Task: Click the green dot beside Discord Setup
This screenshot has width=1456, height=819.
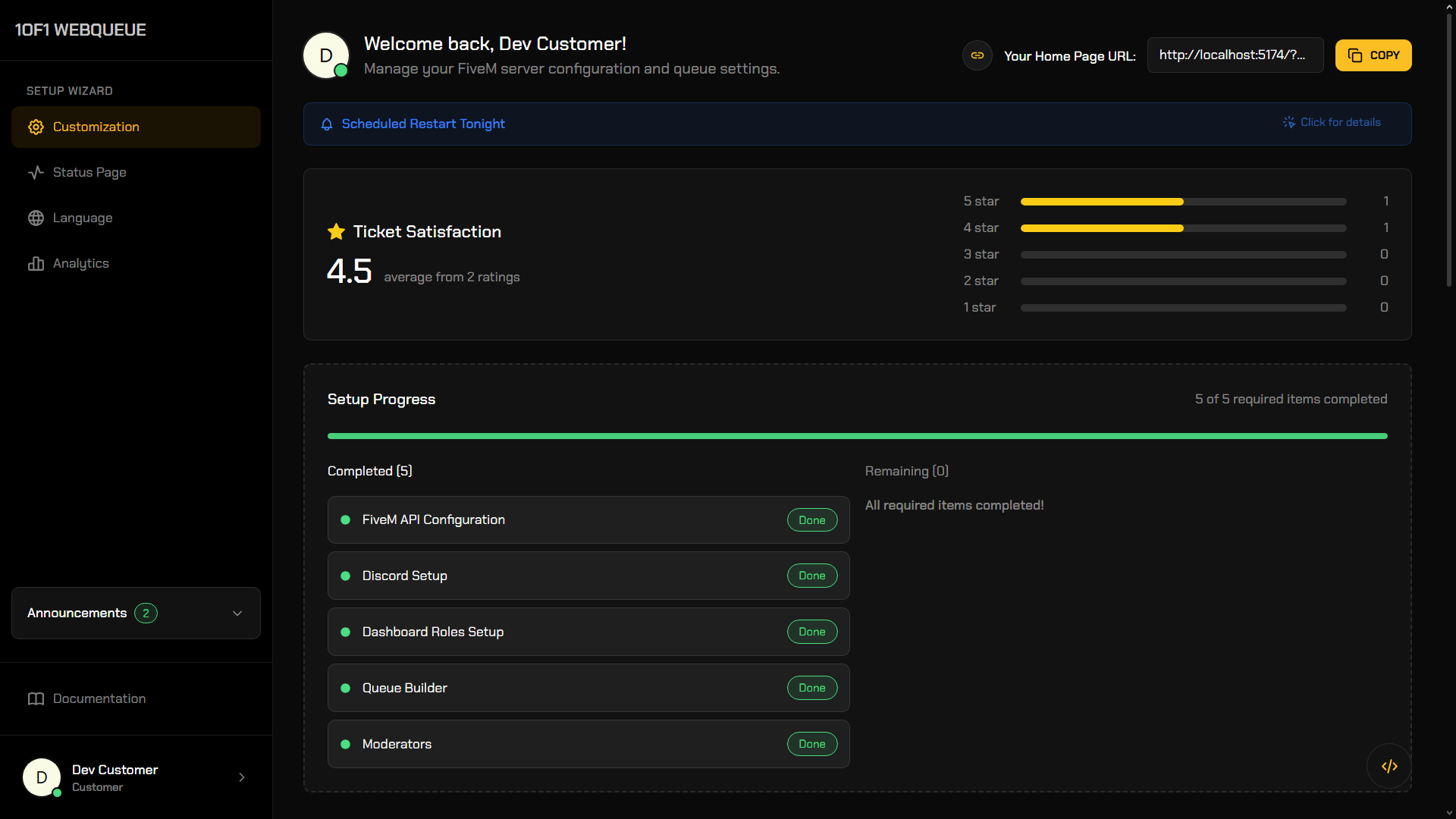Action: tap(346, 576)
